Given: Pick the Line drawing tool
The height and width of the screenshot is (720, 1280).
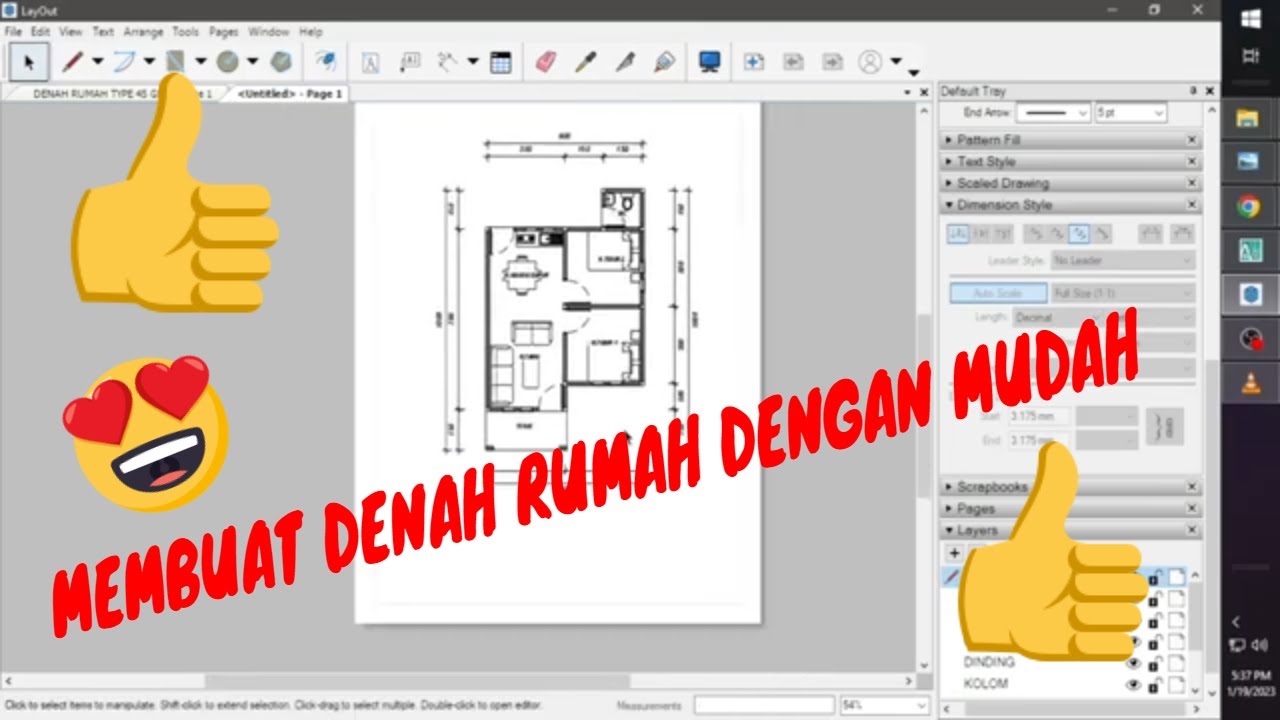Looking at the screenshot, I should click(x=72, y=62).
